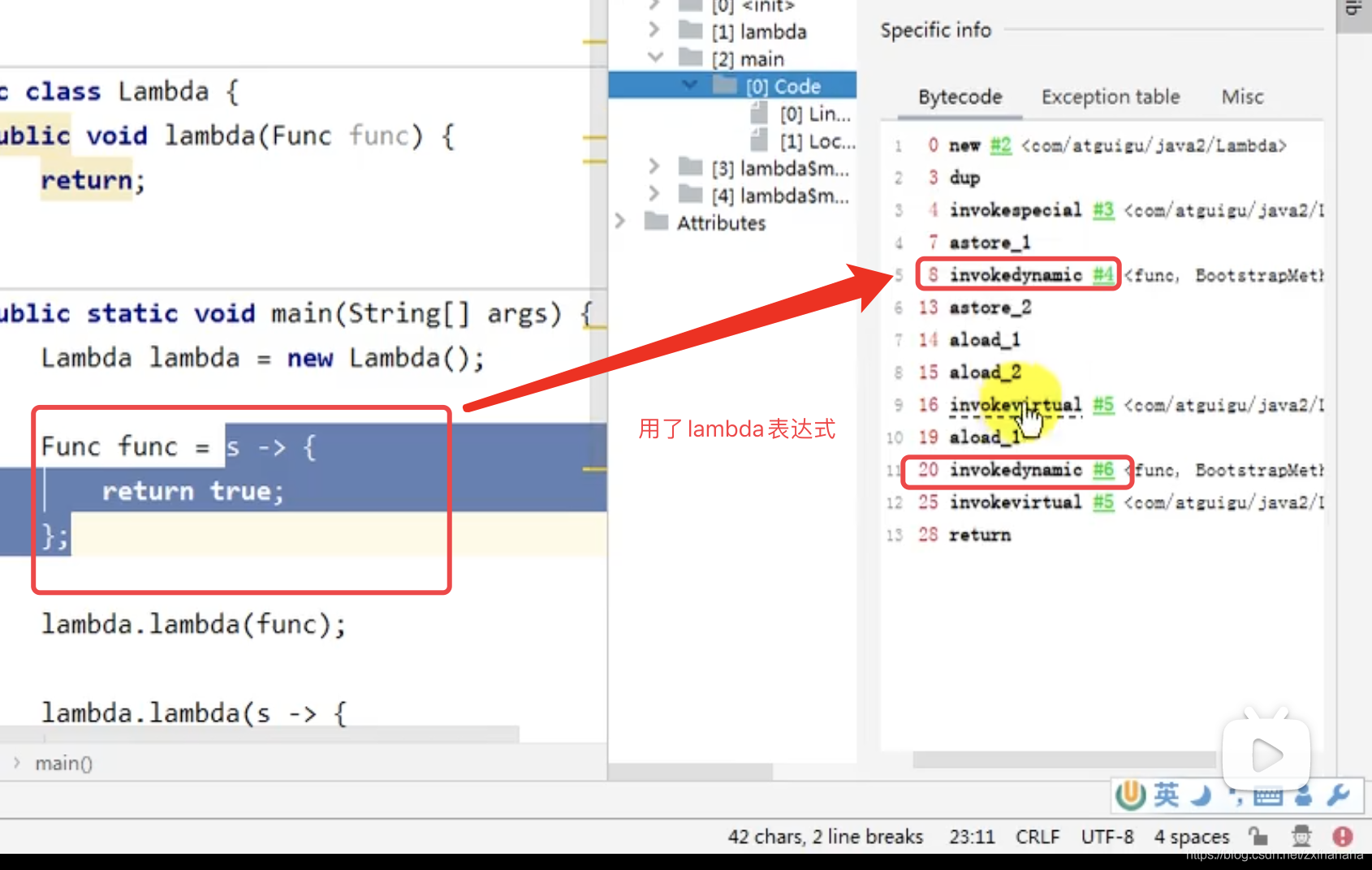The image size is (1372, 870).
Task: Click '42 chars, 2 line breaks' status text
Action: [x=825, y=837]
